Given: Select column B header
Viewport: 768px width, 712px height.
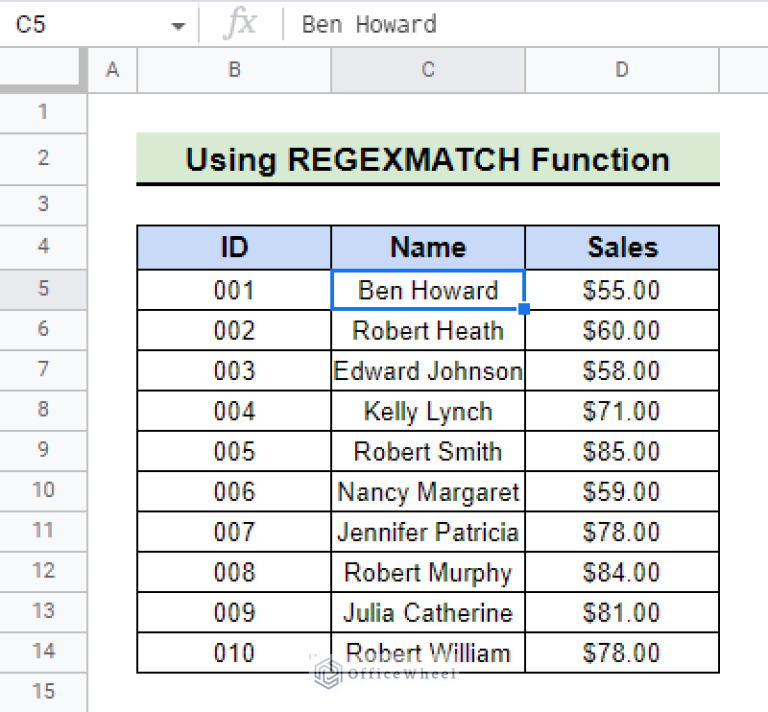Looking at the screenshot, I should (234, 70).
